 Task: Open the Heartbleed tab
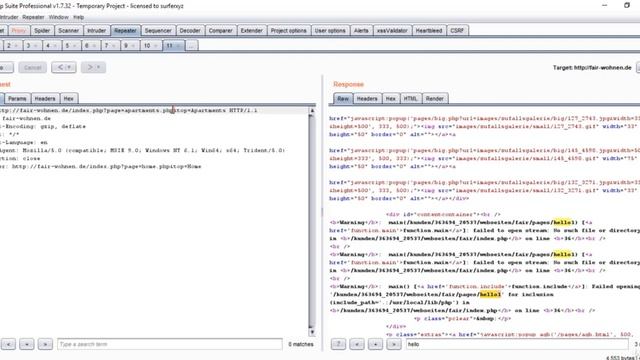(x=429, y=31)
